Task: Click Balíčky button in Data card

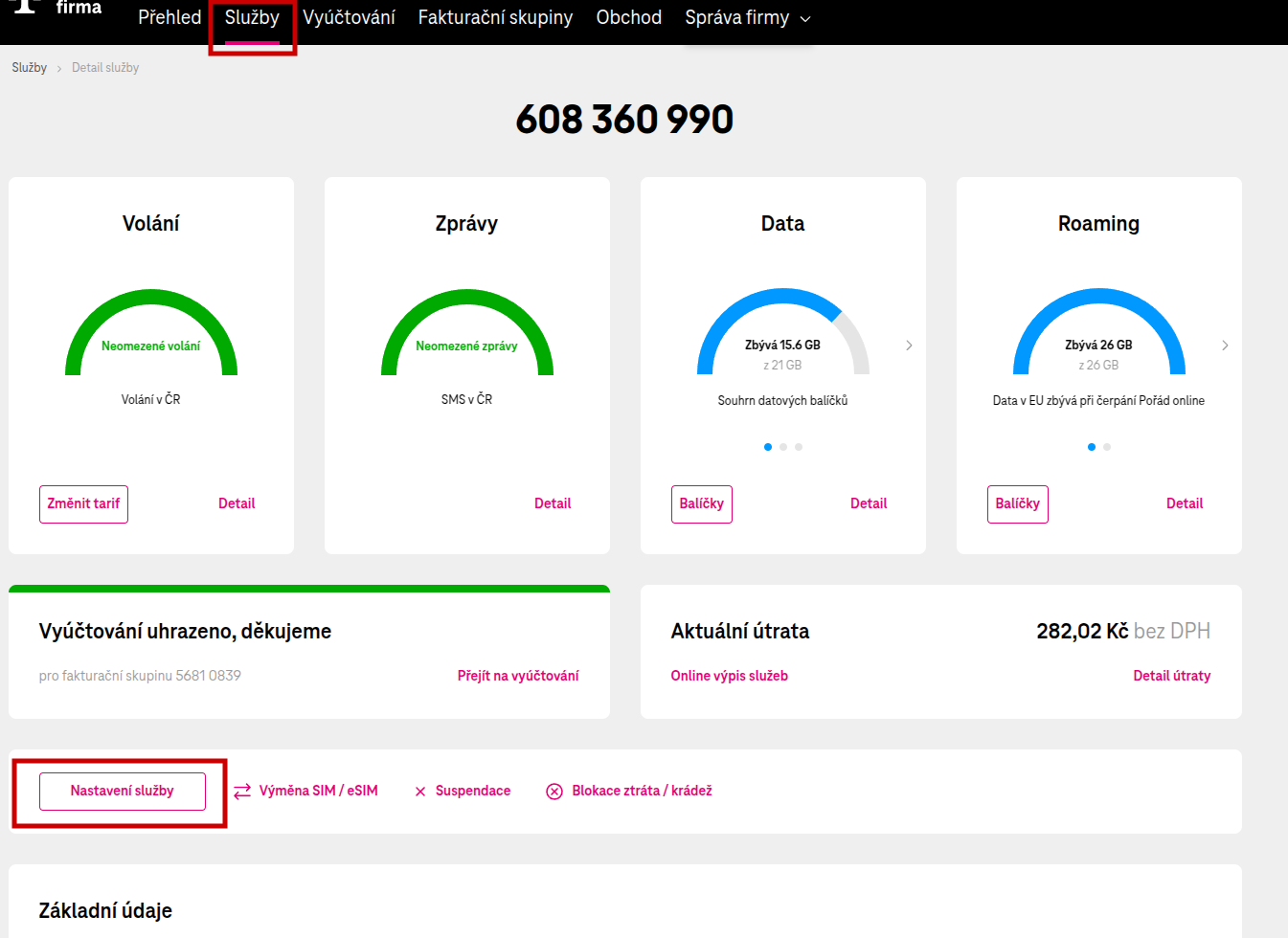Action: pyautogui.click(x=701, y=504)
